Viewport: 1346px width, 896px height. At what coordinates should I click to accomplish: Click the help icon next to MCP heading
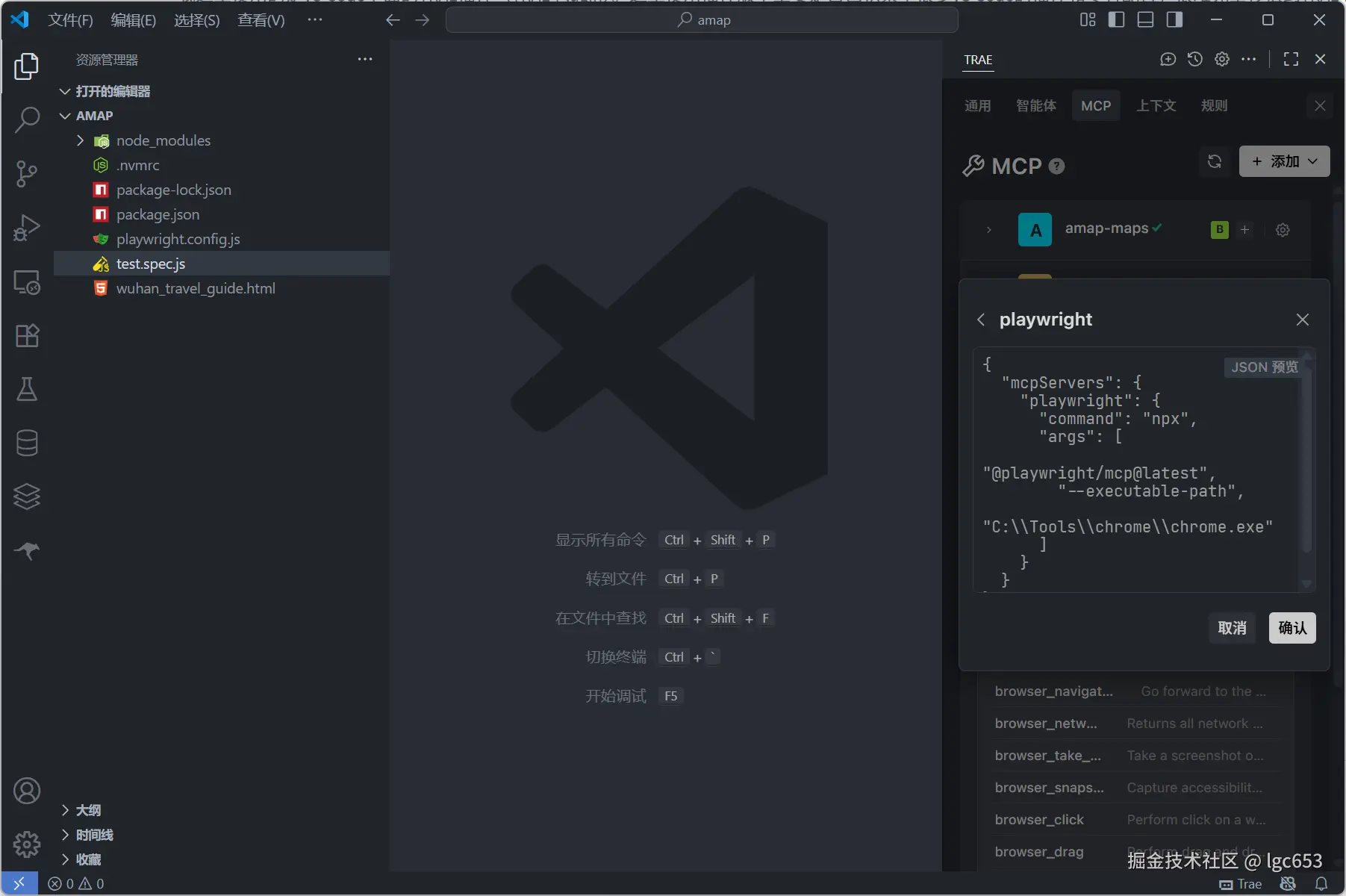tap(1056, 167)
